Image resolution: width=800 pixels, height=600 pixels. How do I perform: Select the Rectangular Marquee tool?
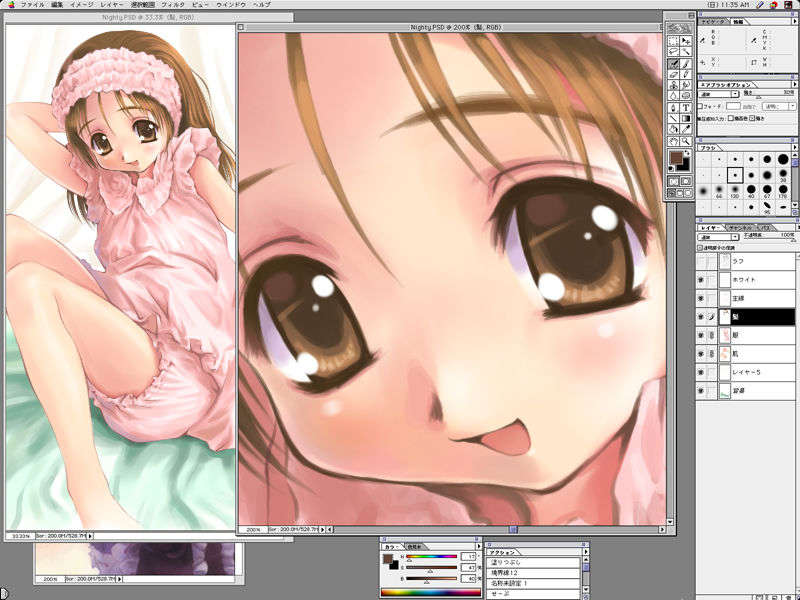point(673,41)
